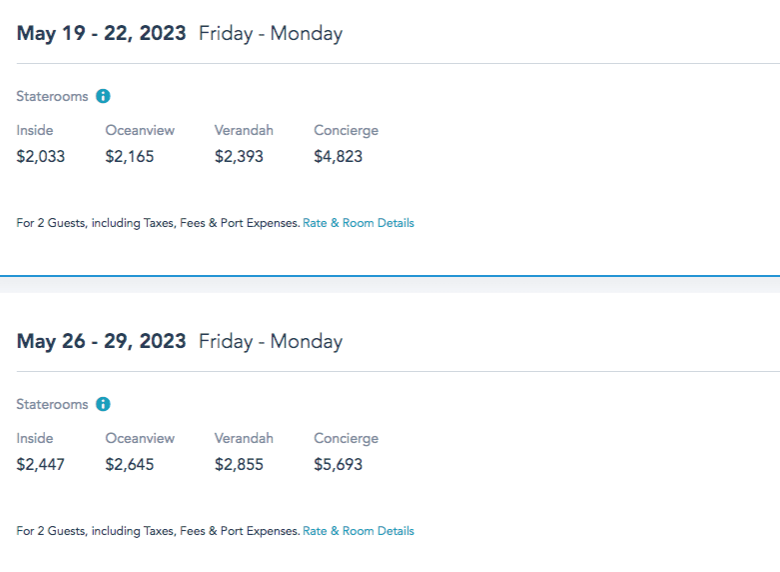
Task: Click the Staterooms info icon for May 19 sailing
Action: (103, 97)
